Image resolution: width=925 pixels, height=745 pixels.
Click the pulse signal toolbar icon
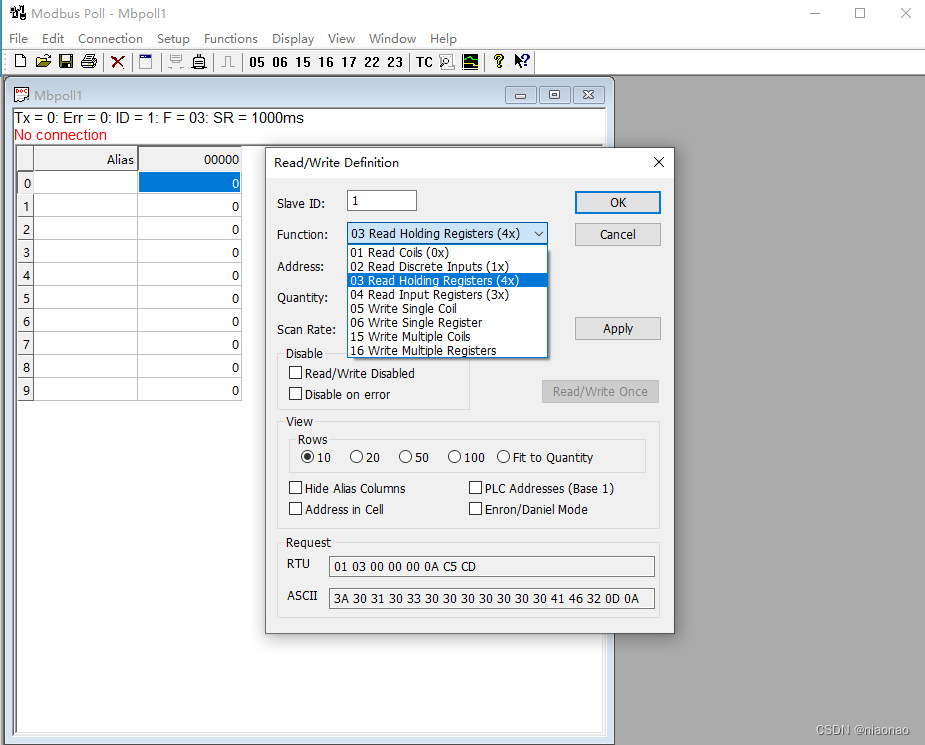228,62
